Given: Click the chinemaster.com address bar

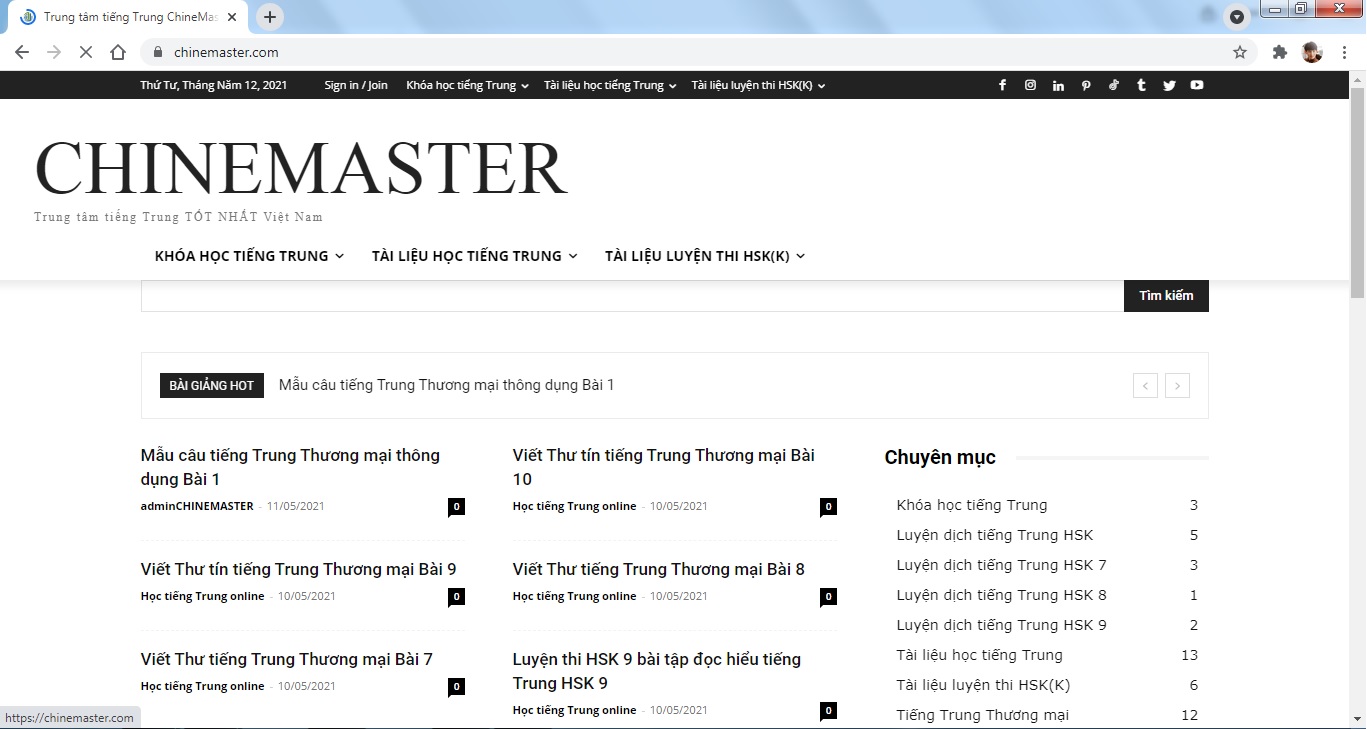Looking at the screenshot, I should pos(690,52).
